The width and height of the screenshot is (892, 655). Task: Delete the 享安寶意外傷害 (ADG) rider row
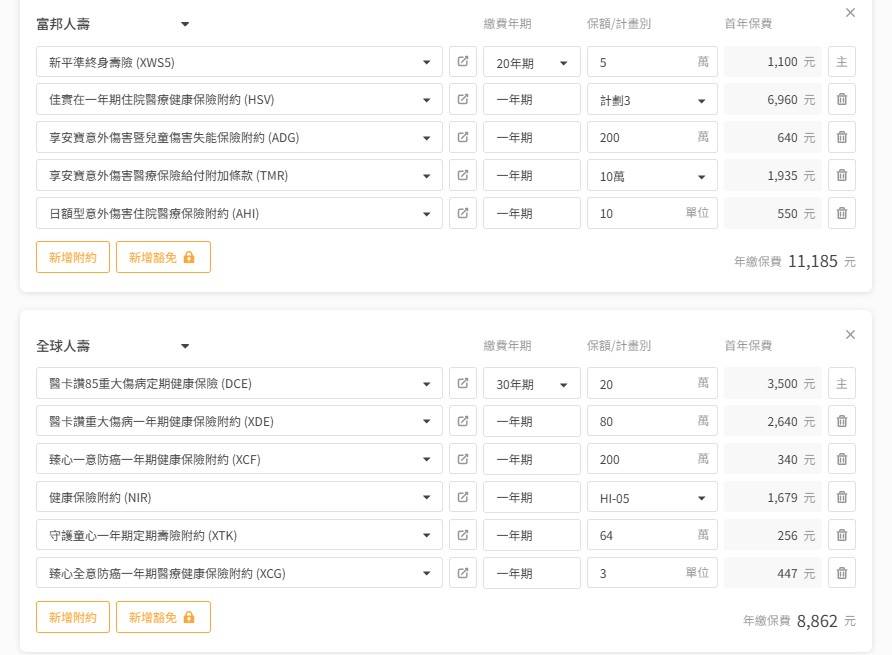pyautogui.click(x=841, y=138)
